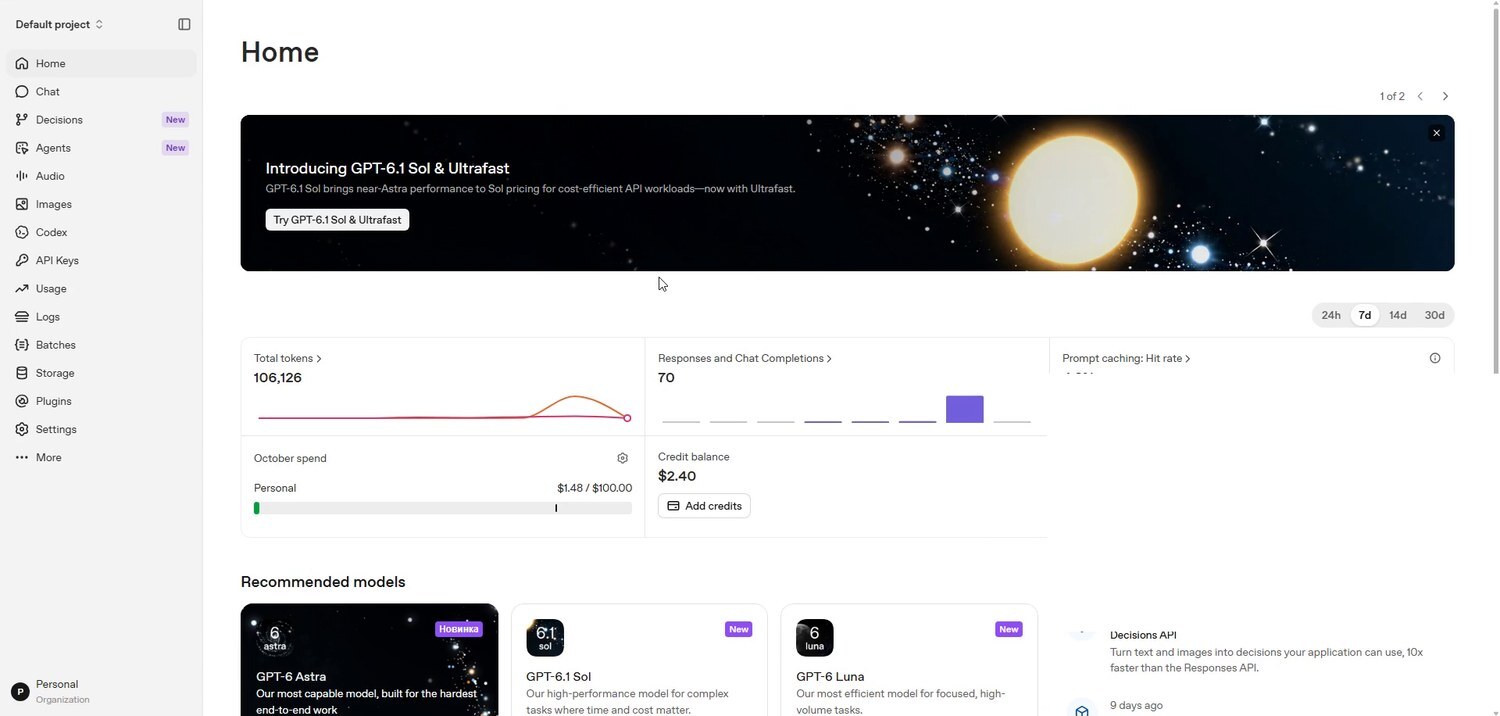Expand Prompt caching hit rate details

click(1126, 358)
